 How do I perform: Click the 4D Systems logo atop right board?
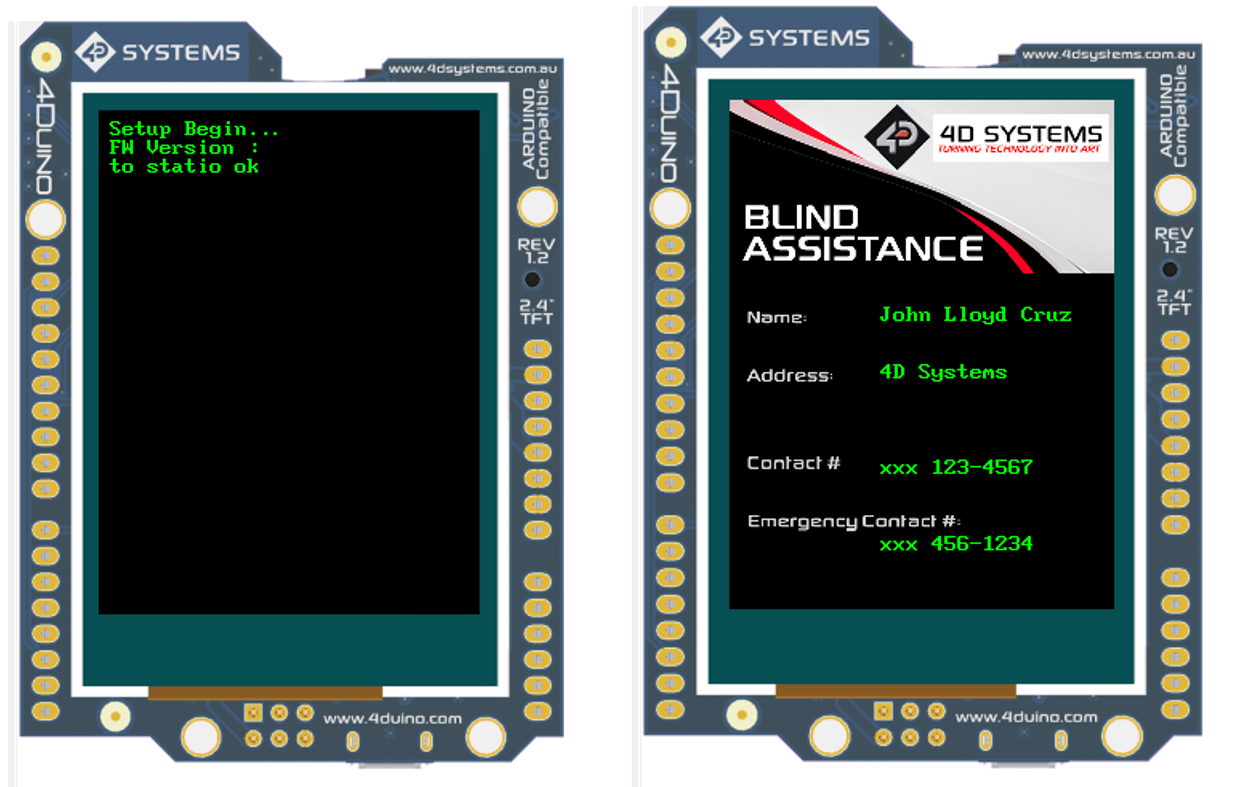coord(786,38)
